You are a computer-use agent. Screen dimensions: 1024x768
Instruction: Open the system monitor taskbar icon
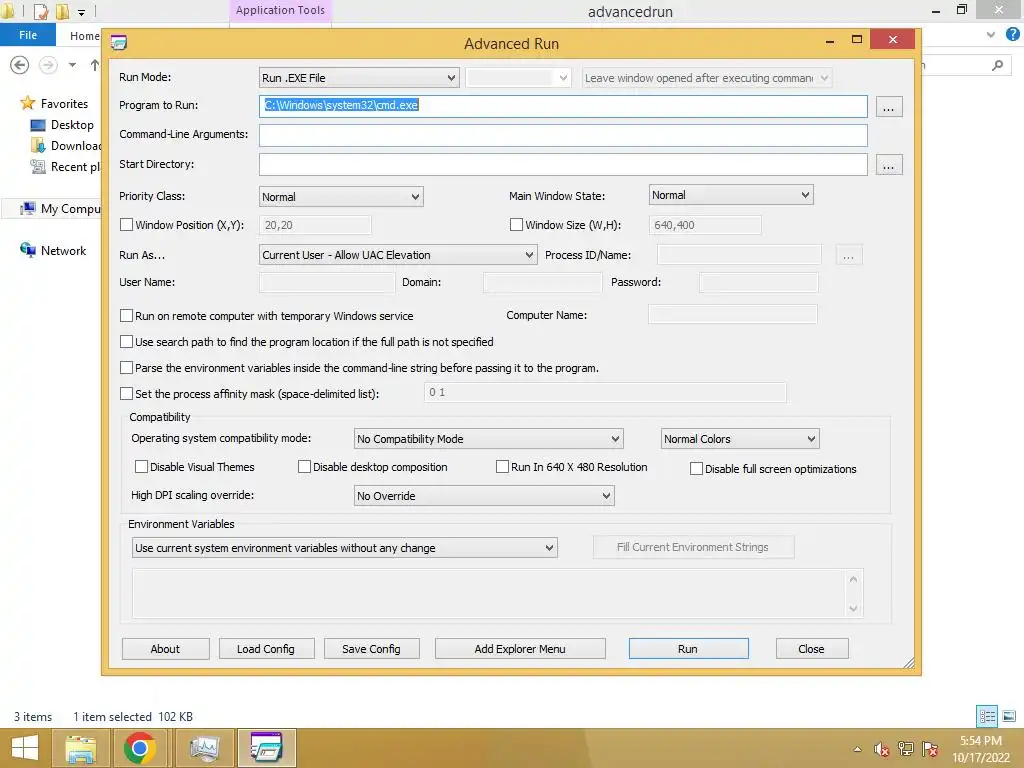coord(204,748)
